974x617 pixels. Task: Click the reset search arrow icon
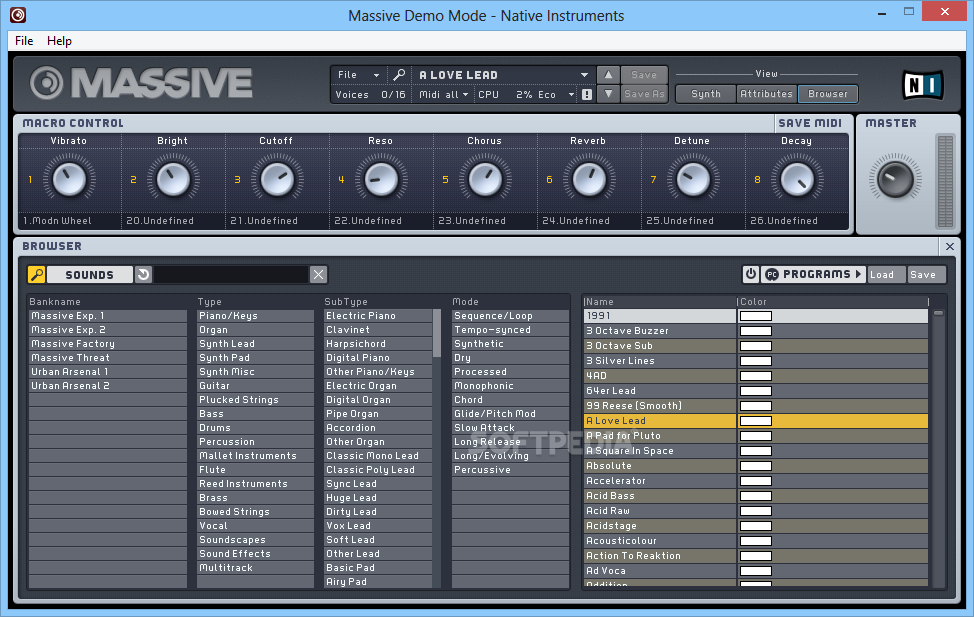[x=143, y=275]
